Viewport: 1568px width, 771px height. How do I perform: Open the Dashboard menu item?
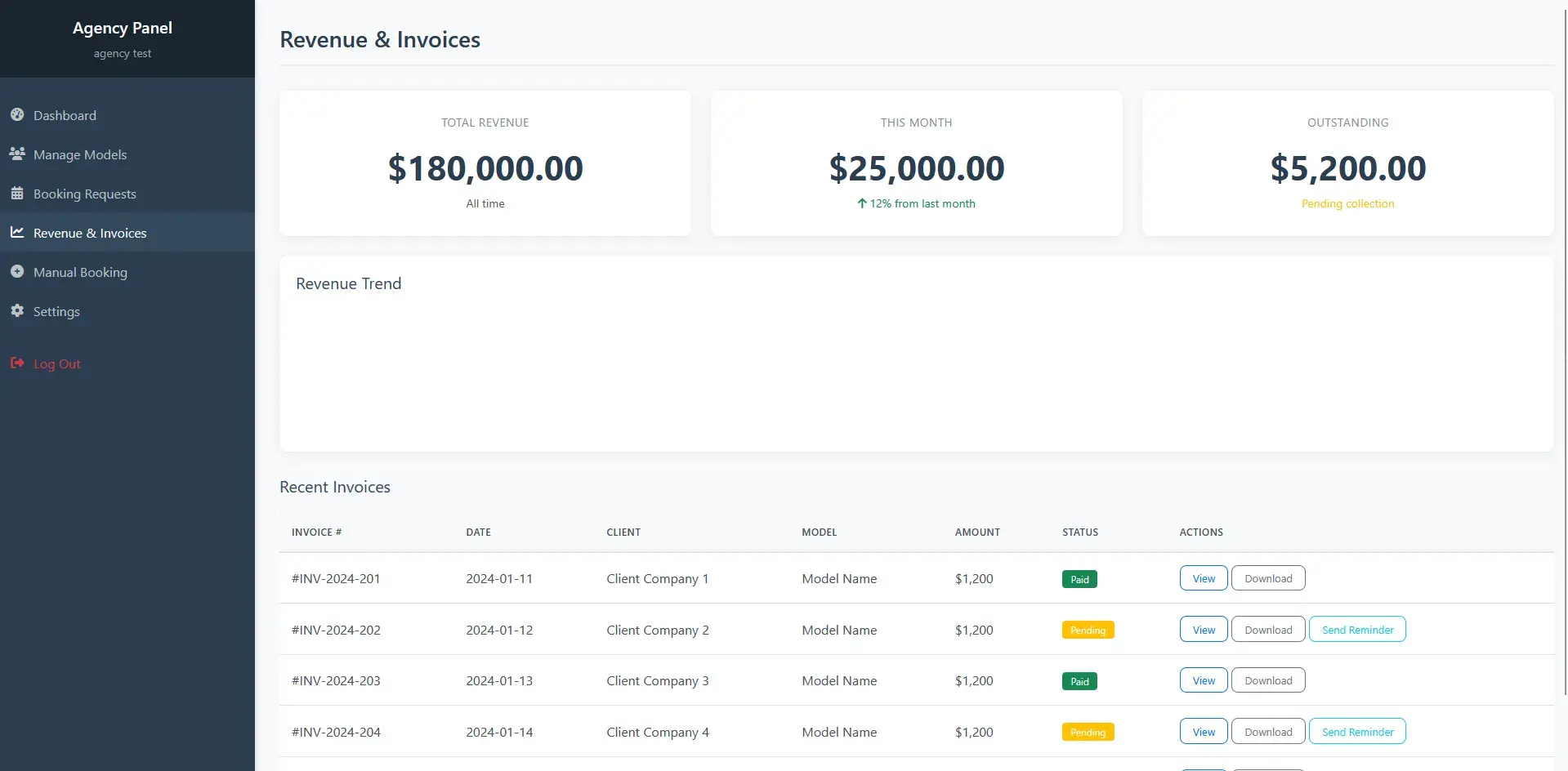click(x=65, y=116)
